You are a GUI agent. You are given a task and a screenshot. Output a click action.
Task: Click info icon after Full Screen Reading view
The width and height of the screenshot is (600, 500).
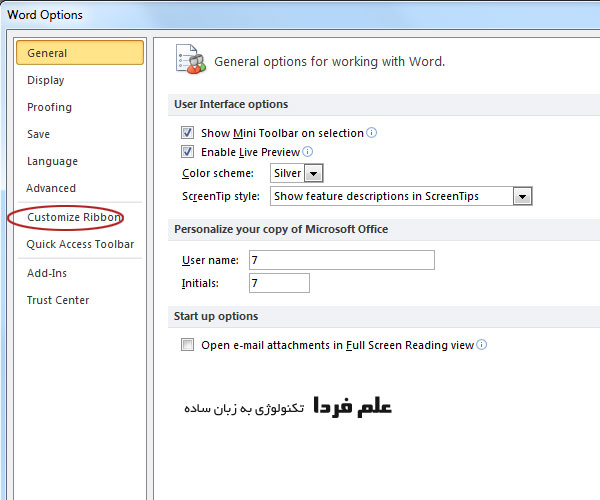coord(482,345)
